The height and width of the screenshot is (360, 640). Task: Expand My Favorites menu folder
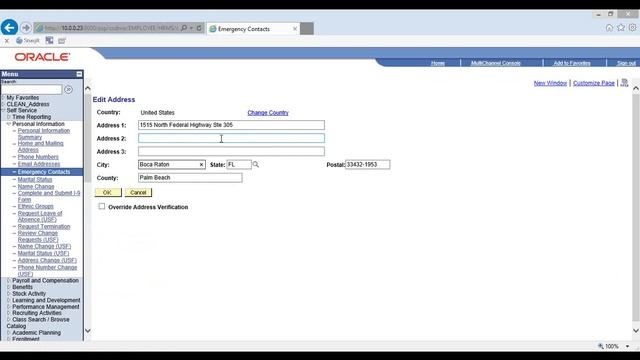(x=4, y=98)
